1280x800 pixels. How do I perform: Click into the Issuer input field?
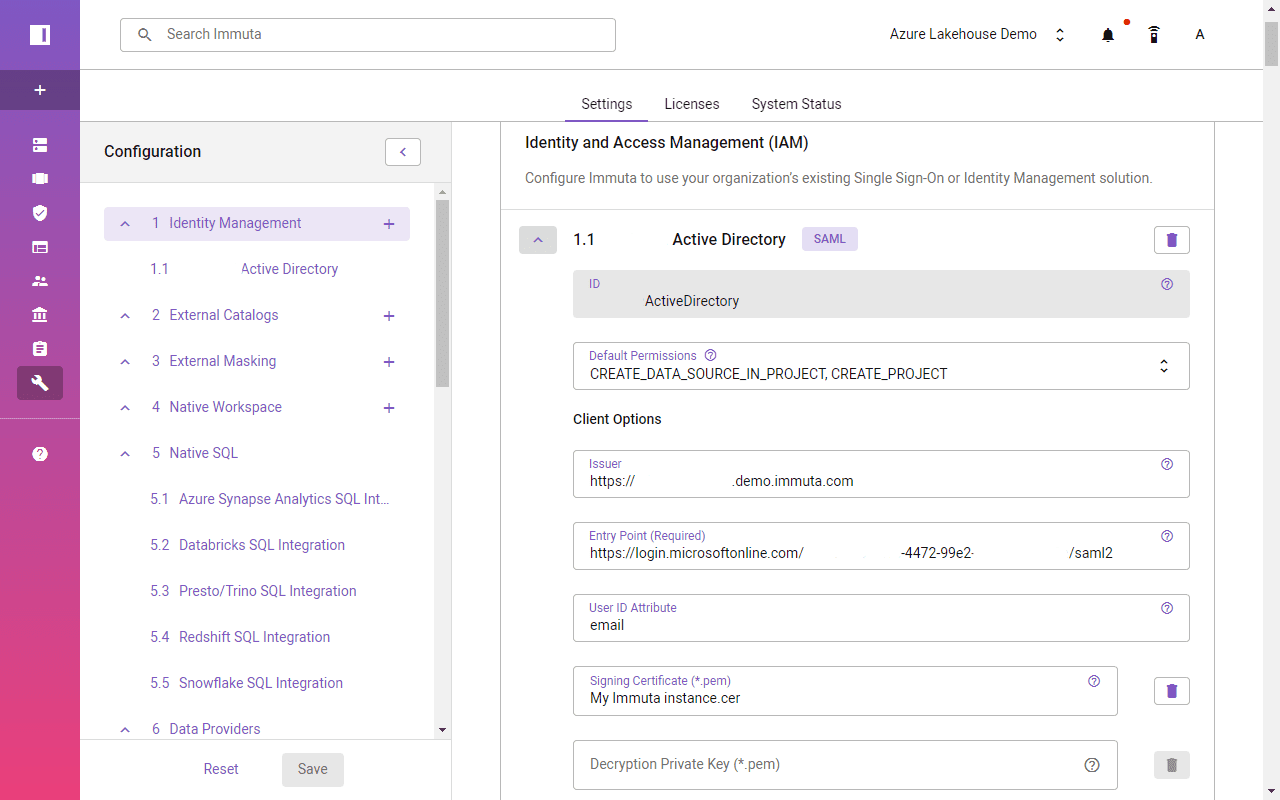point(881,474)
